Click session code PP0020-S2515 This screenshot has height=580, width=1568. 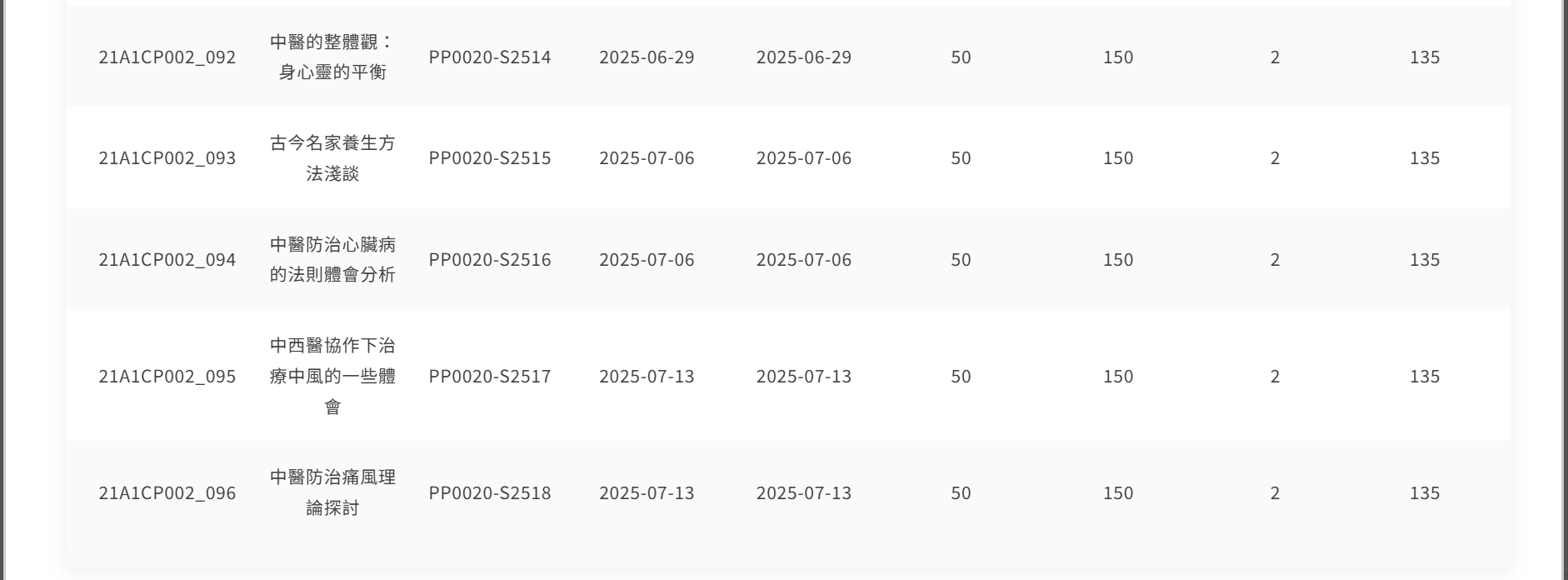[x=490, y=158]
